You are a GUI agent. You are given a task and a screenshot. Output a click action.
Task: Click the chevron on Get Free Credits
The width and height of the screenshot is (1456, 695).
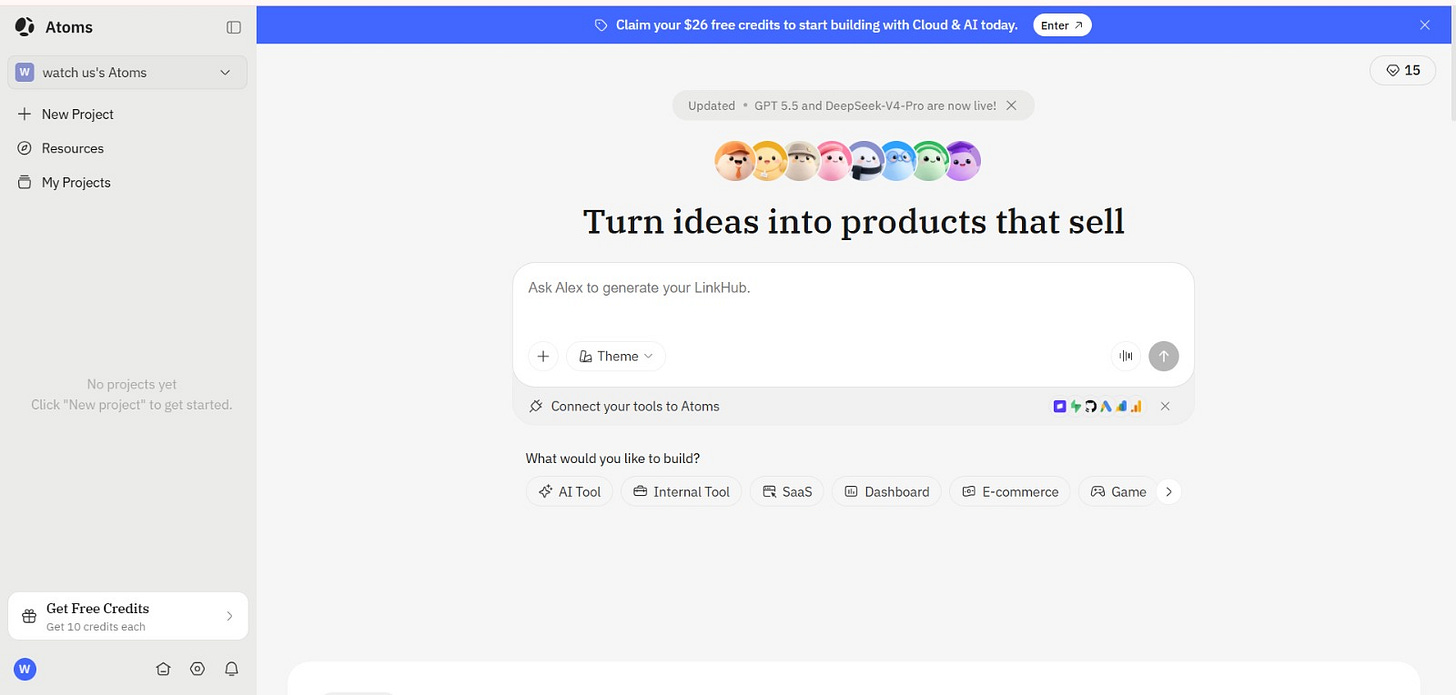point(229,616)
